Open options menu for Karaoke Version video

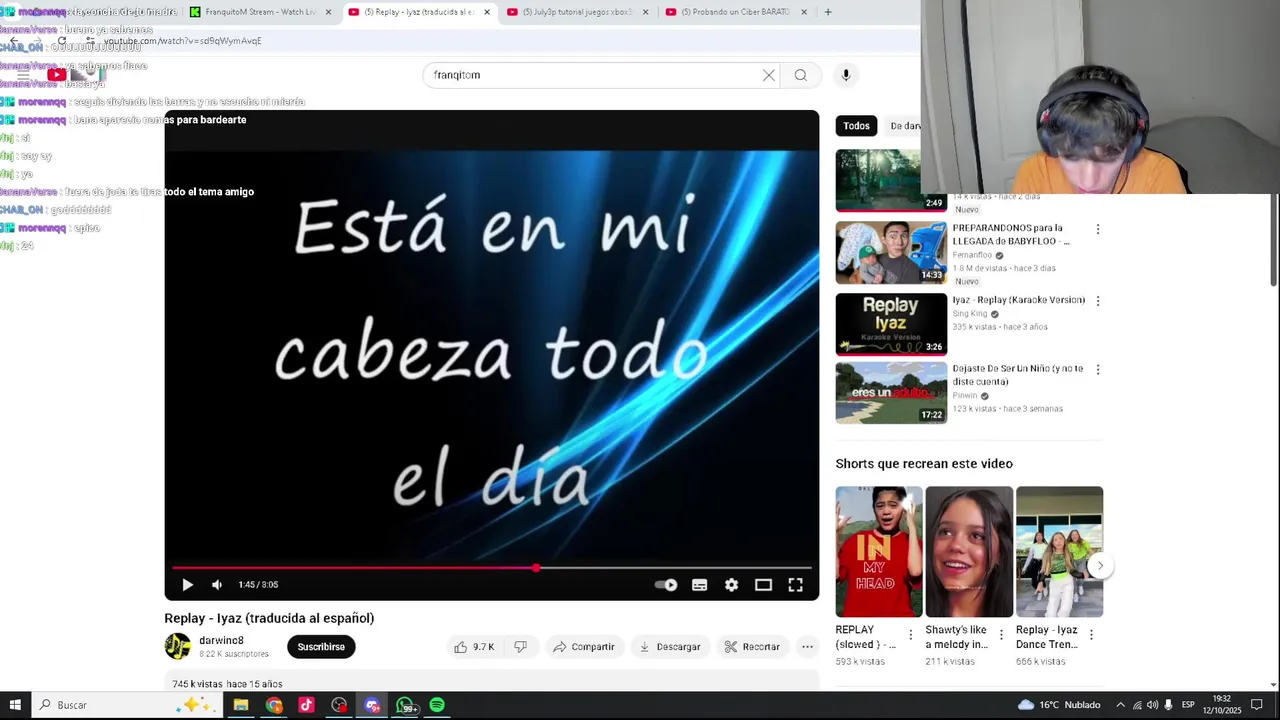1098,301
